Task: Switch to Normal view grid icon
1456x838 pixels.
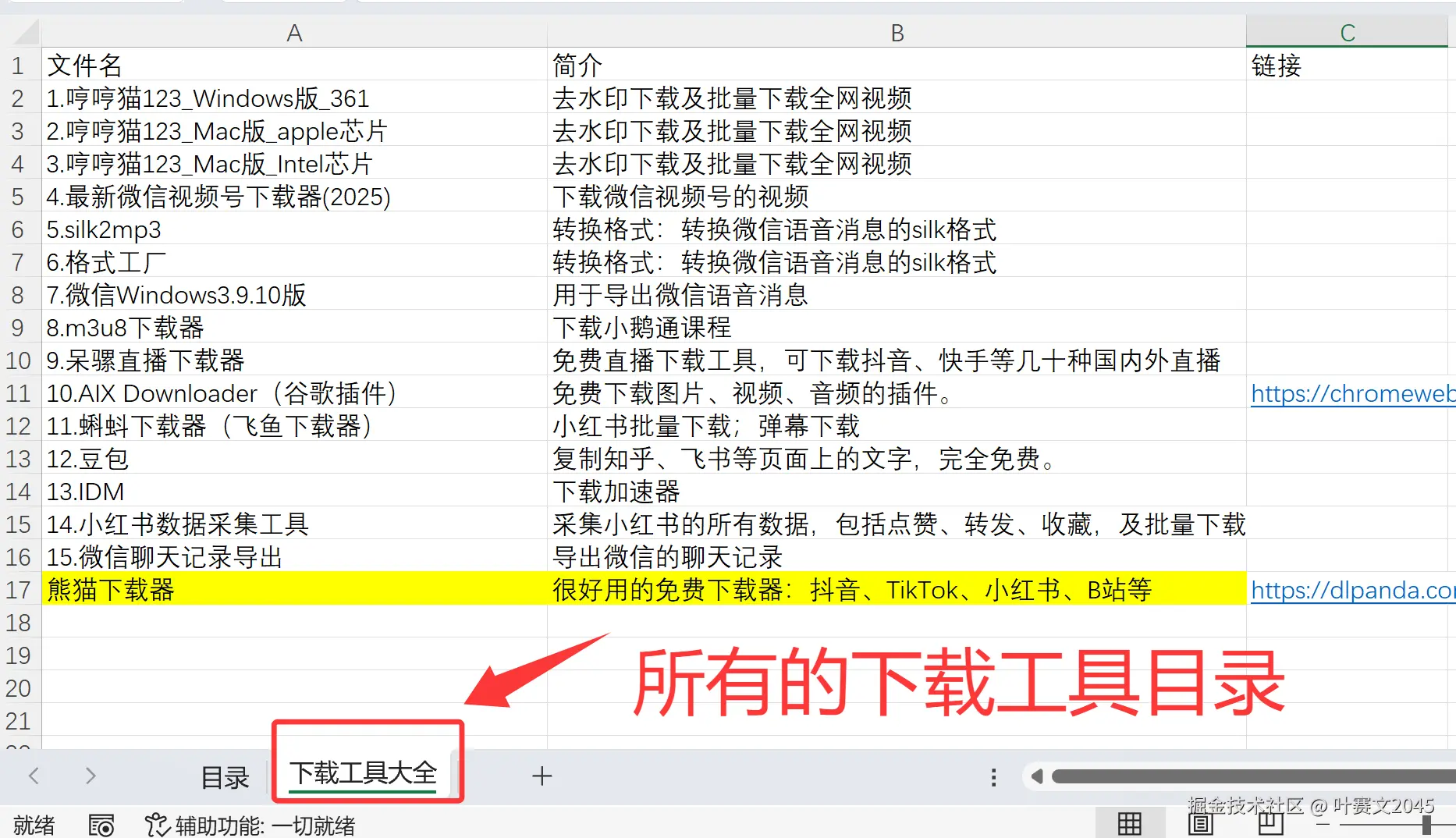Action: coord(1129,823)
